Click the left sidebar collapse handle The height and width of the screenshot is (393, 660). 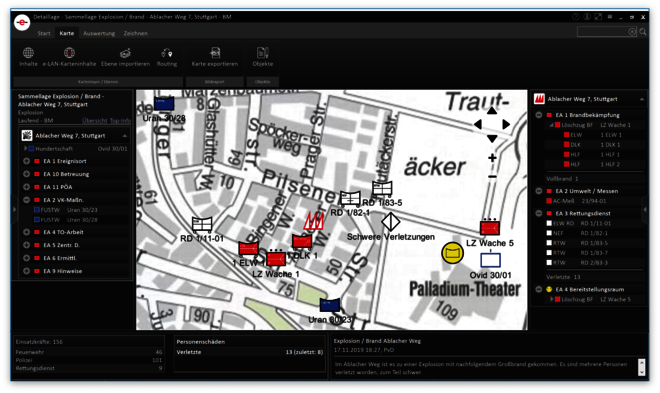(15, 209)
